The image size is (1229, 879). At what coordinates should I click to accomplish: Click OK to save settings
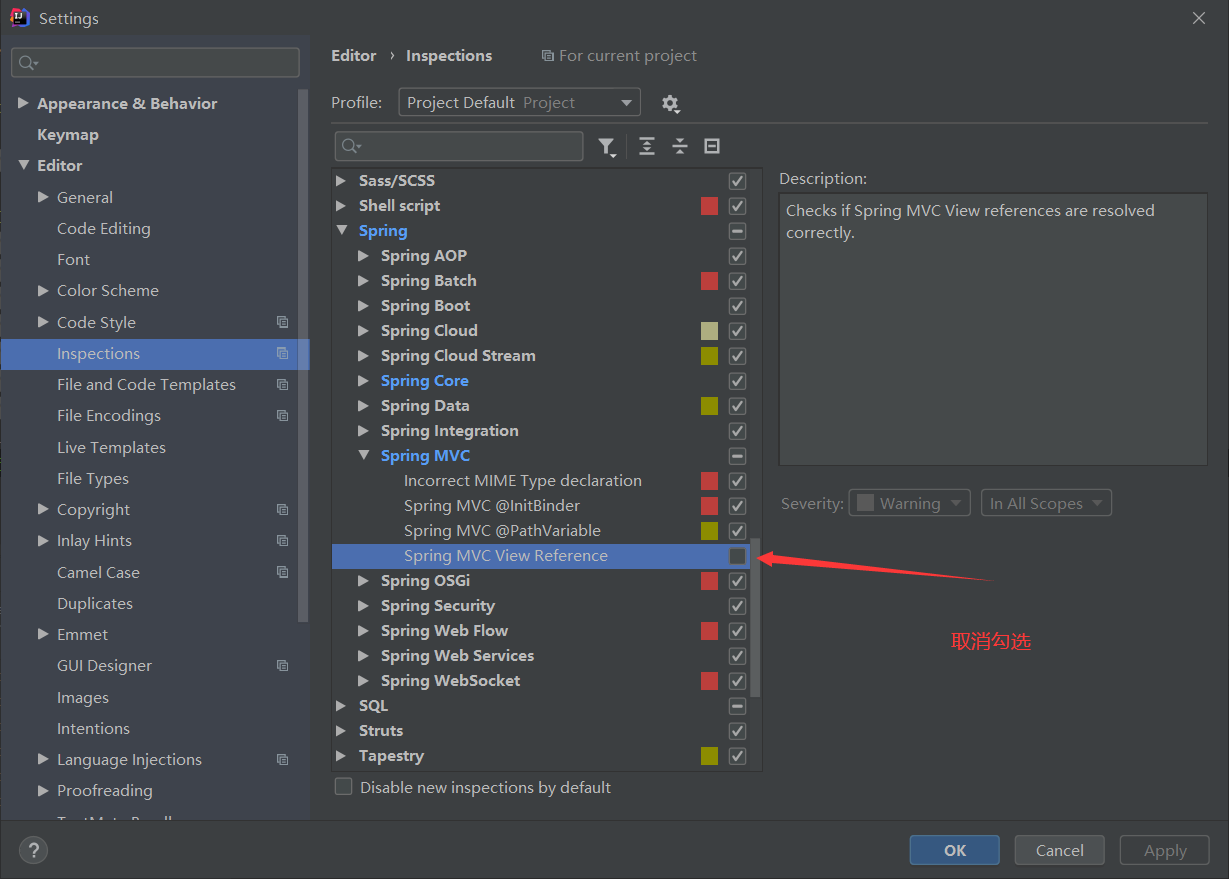(x=955, y=850)
